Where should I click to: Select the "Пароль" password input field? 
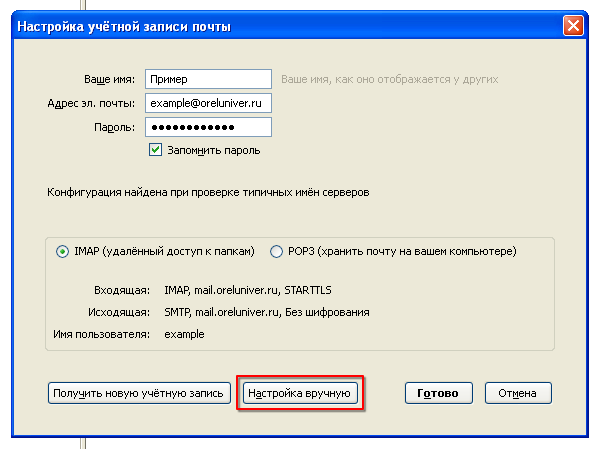[208, 127]
